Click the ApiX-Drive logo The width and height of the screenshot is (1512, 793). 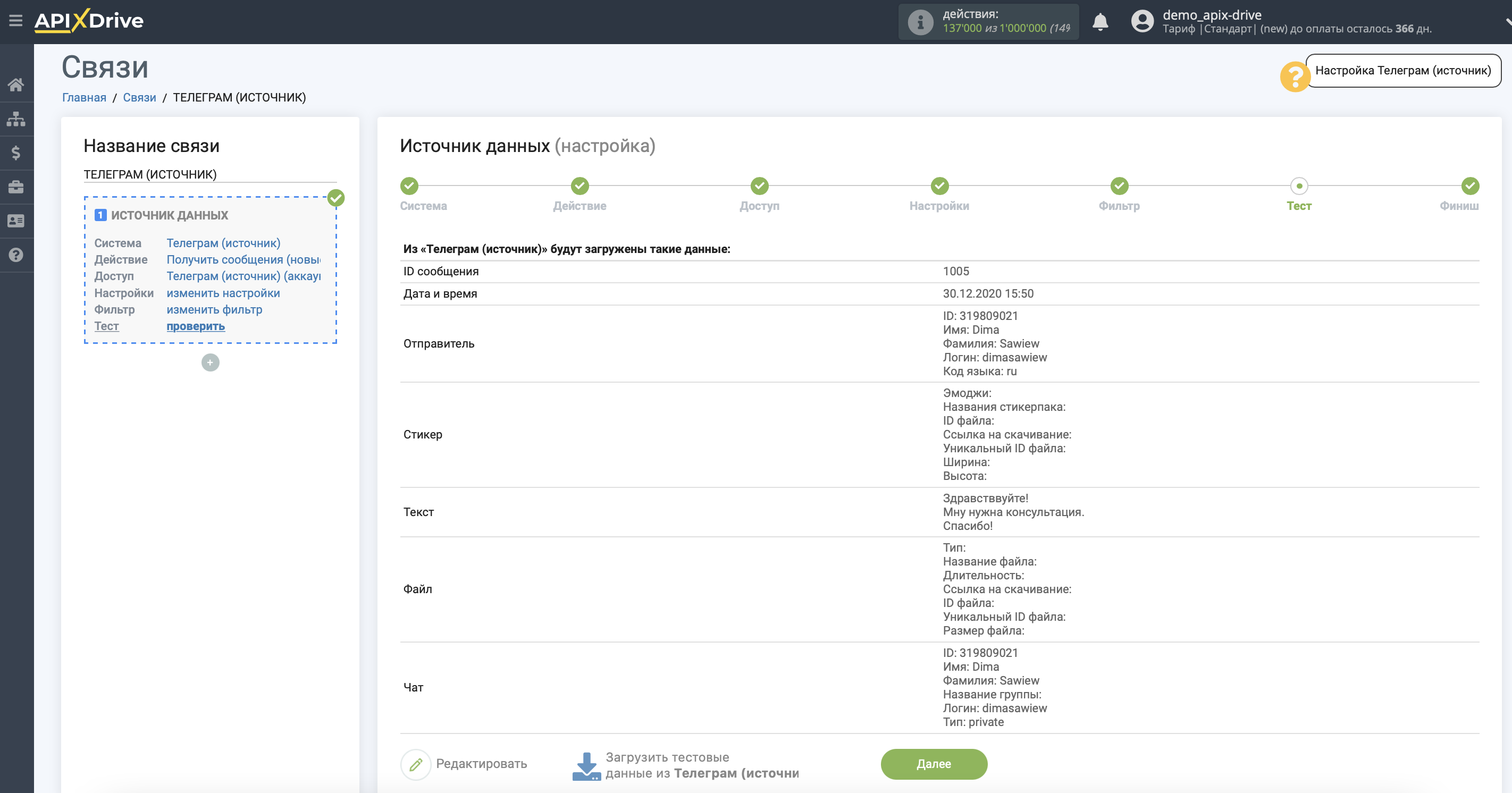click(89, 21)
